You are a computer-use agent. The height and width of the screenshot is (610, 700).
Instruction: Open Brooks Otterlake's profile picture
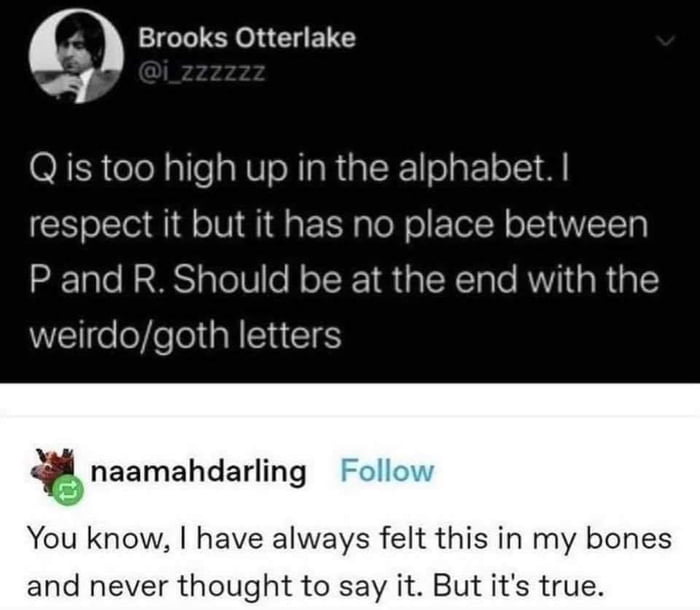point(76,56)
